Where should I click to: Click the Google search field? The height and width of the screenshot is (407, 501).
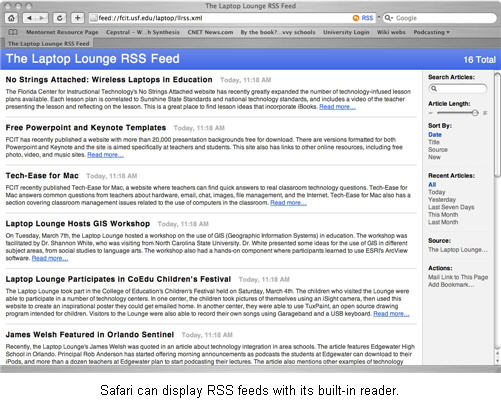coord(439,18)
